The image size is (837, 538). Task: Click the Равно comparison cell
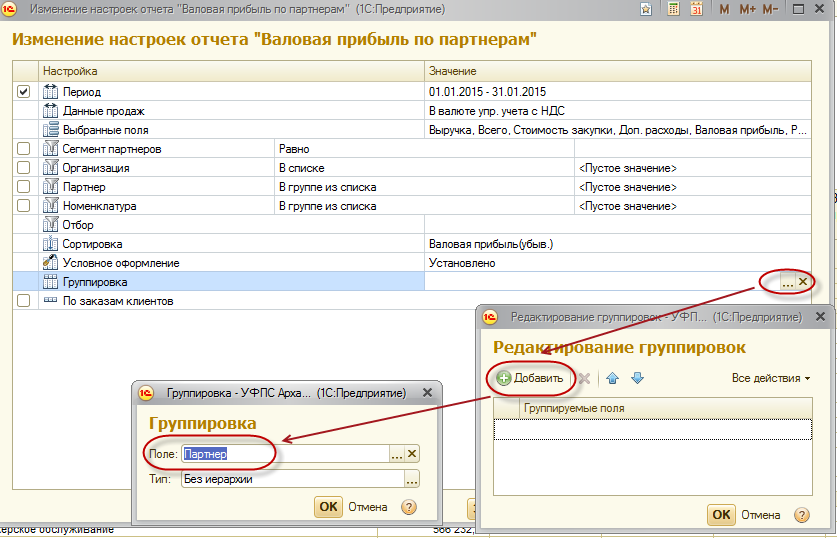tap(424, 149)
